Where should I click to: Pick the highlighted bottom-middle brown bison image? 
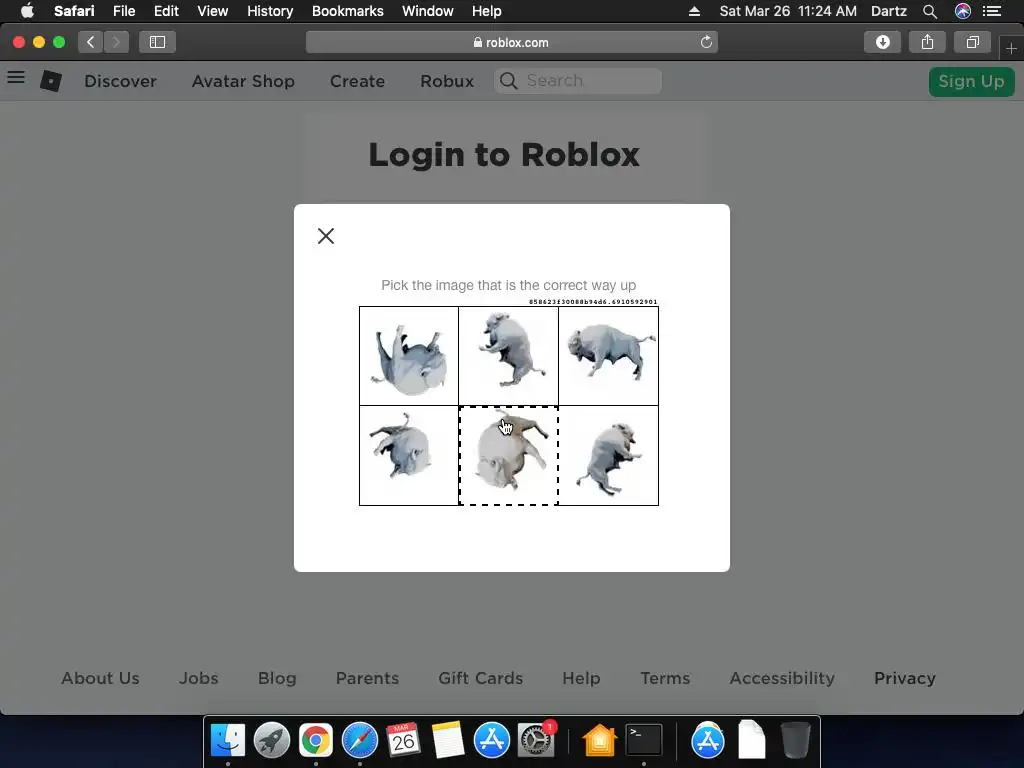[x=509, y=456]
